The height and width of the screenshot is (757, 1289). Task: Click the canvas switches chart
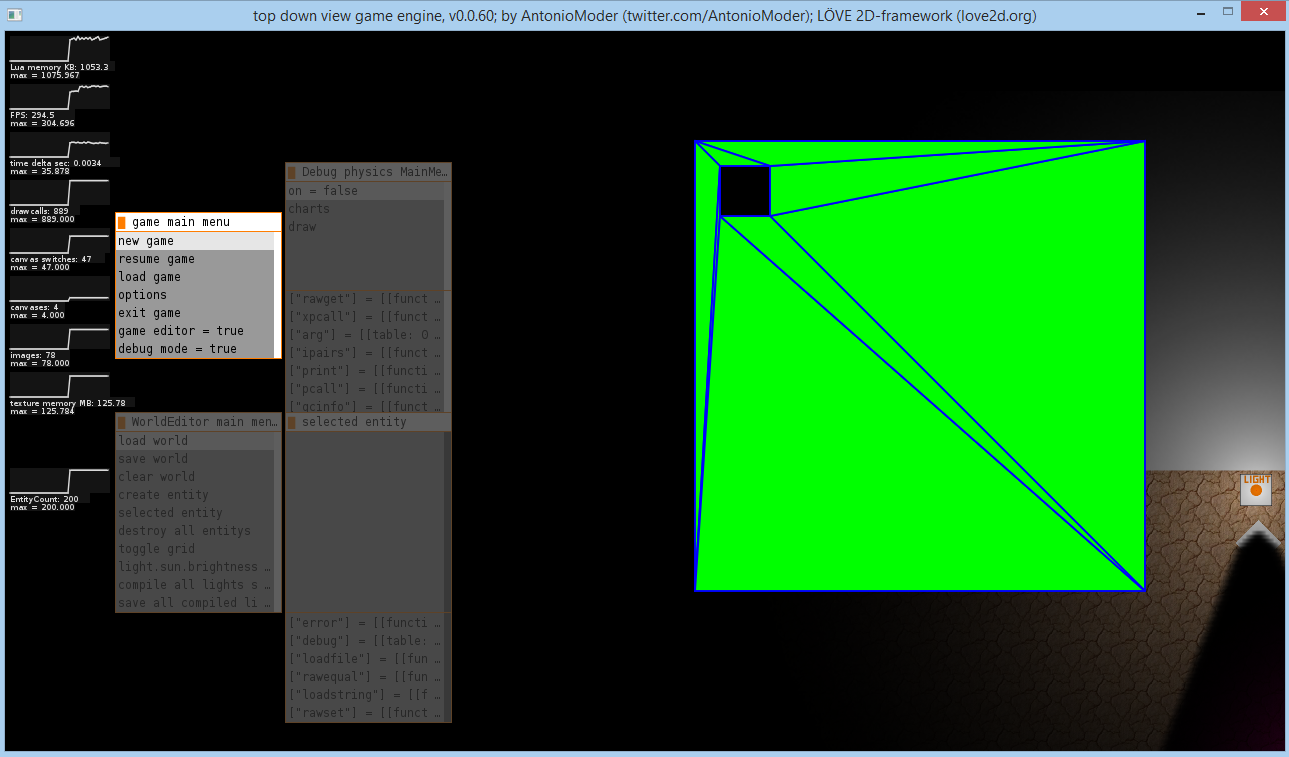coord(60,240)
